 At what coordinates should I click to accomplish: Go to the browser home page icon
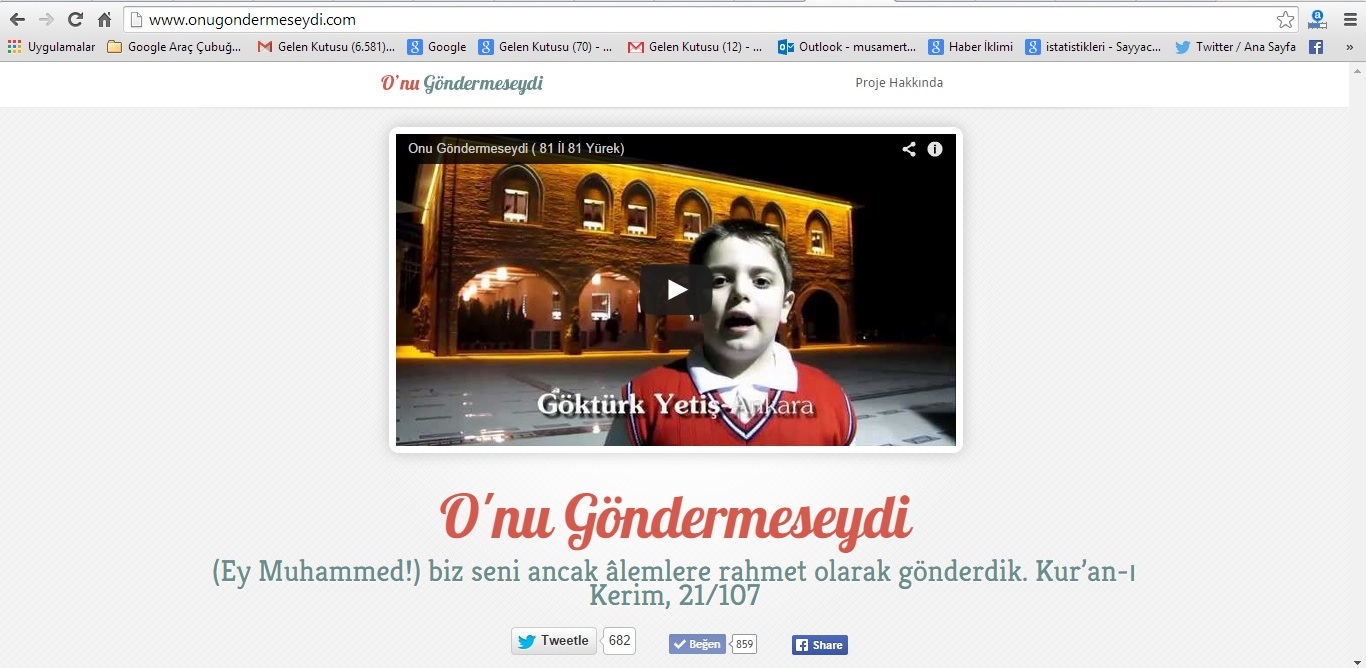tap(104, 20)
